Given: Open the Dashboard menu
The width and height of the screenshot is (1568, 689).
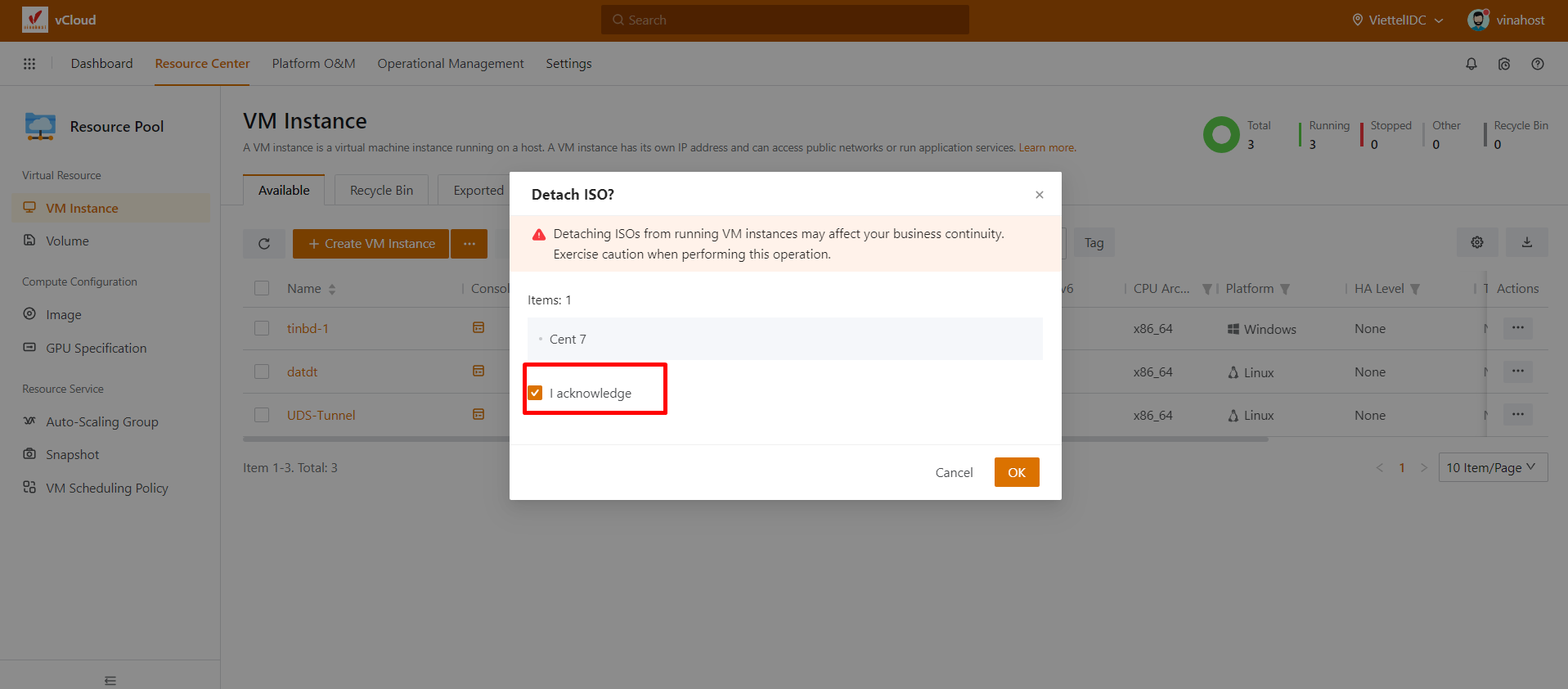Looking at the screenshot, I should 101,64.
